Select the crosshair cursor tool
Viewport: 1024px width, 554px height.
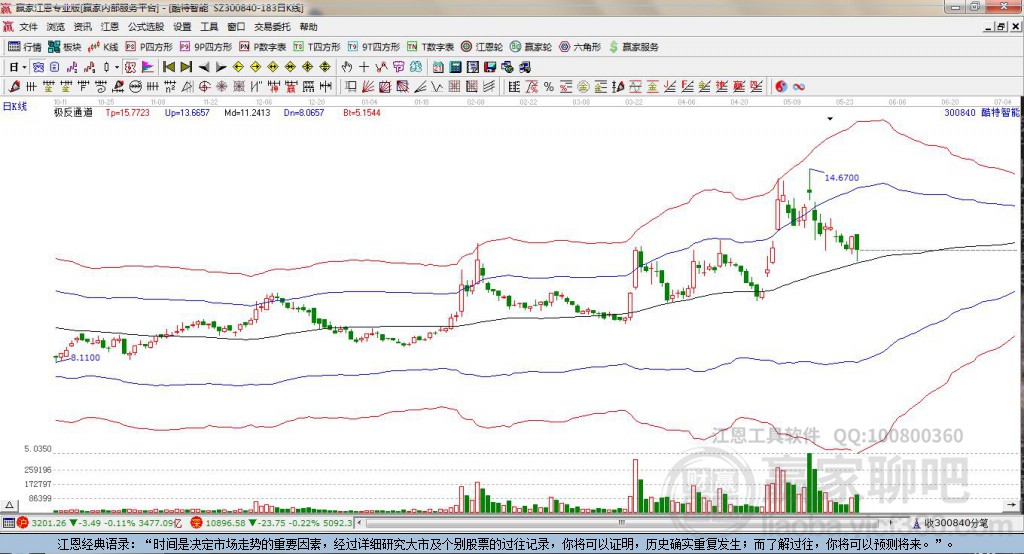364,67
